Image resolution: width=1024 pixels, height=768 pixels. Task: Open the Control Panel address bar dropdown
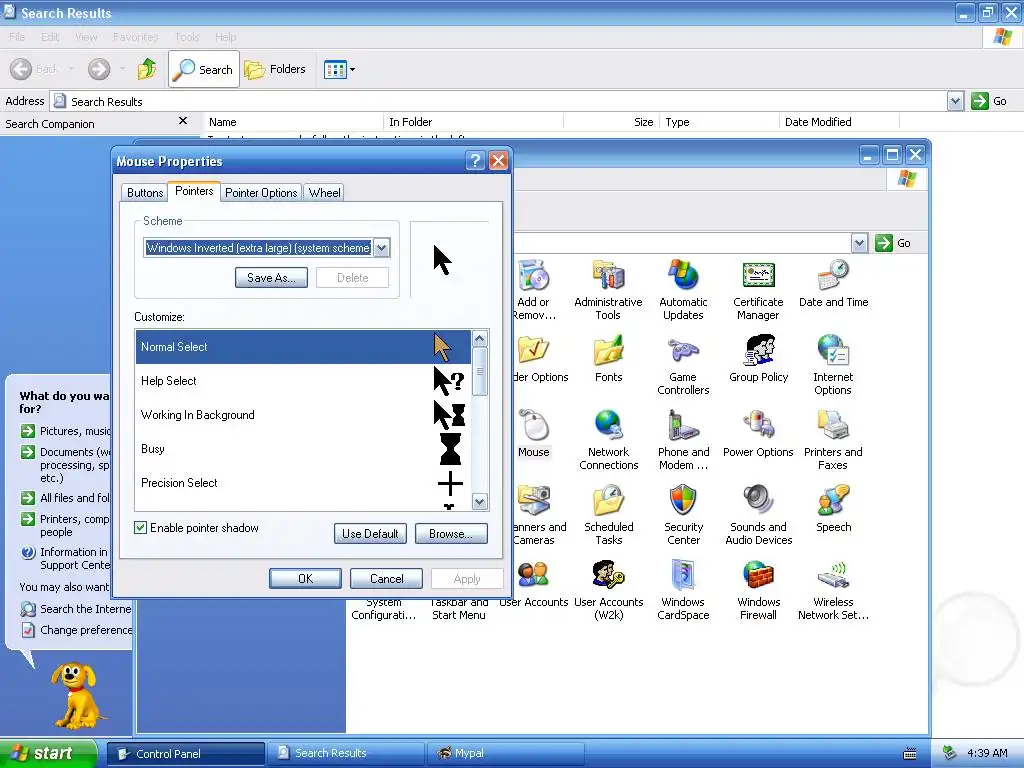pos(859,243)
